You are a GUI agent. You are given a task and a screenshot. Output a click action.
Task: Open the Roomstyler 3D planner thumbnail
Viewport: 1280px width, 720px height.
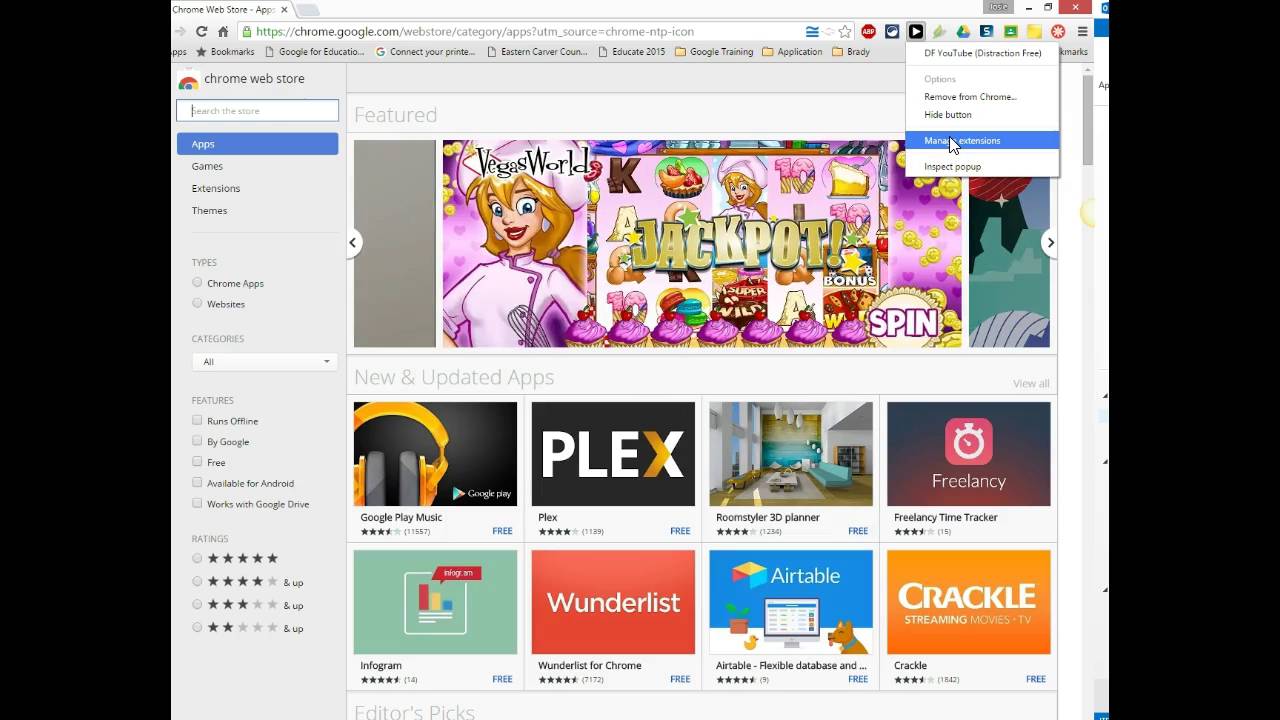[x=791, y=454]
